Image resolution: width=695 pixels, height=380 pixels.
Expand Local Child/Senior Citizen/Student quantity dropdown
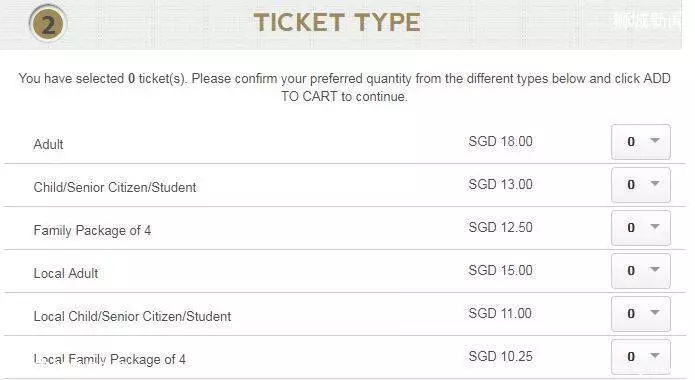coord(640,314)
